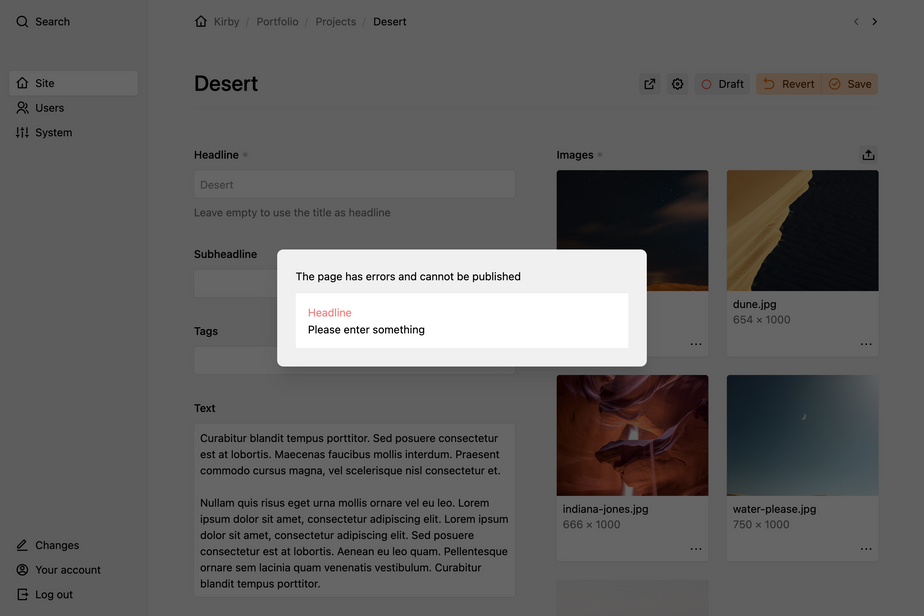Image resolution: width=924 pixels, height=616 pixels.
Task: Select System in the sidebar
Action: (x=53, y=132)
